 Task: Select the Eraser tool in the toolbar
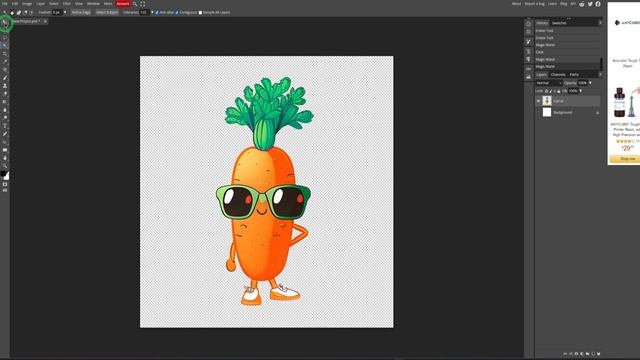click(x=5, y=94)
